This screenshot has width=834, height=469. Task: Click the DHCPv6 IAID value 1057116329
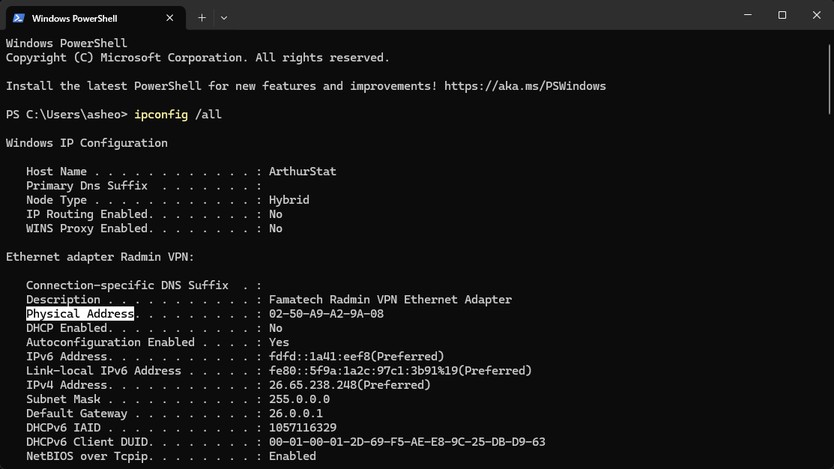(x=302, y=428)
